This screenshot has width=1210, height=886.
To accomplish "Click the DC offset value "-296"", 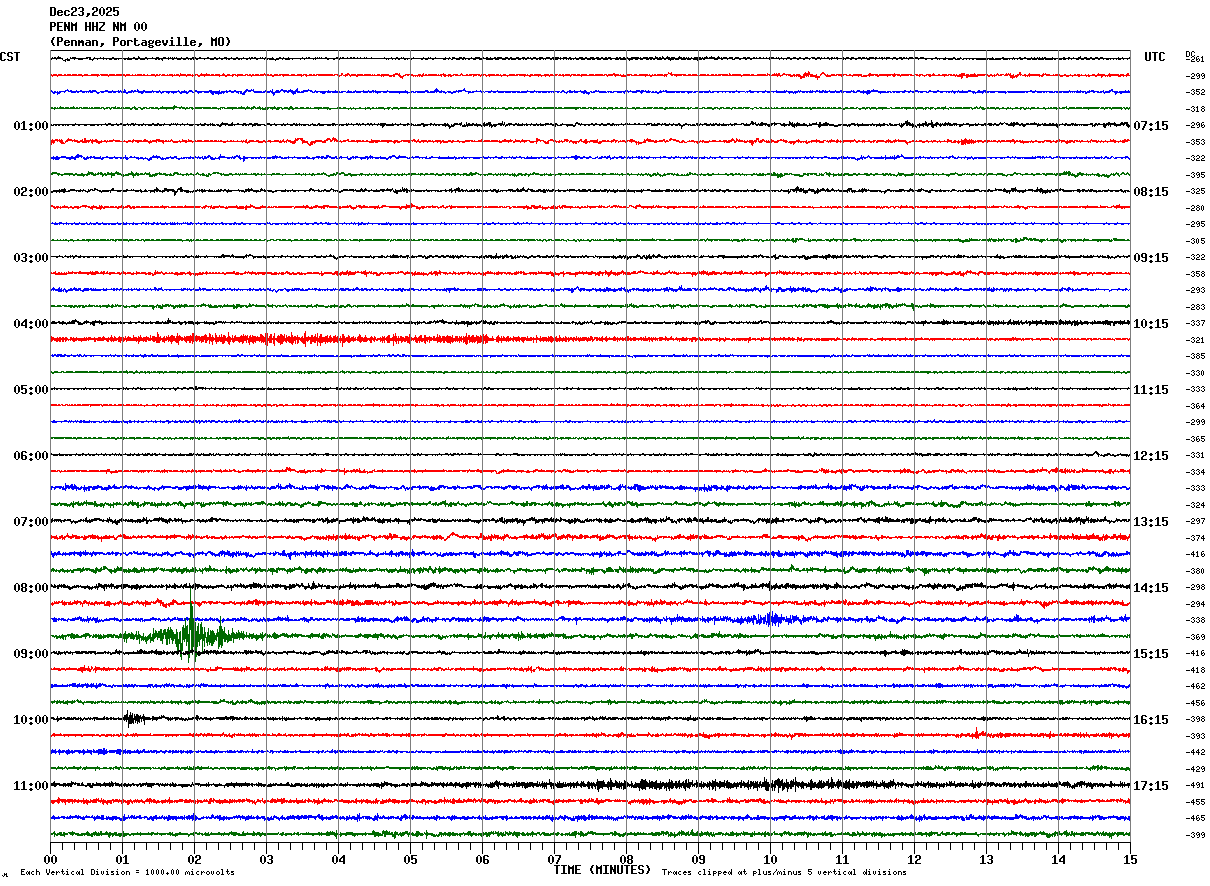I will point(1196,125).
